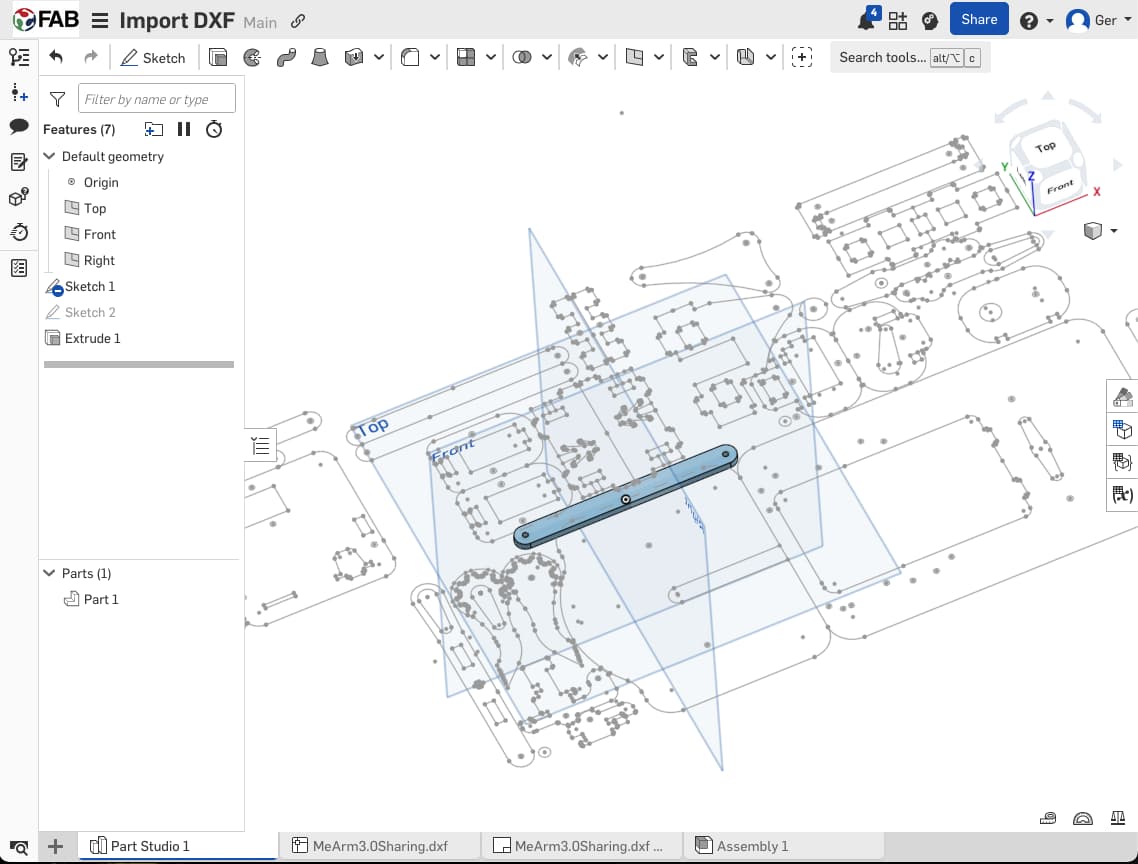Select the Extrude tool
This screenshot has height=864, width=1138.
tap(217, 58)
